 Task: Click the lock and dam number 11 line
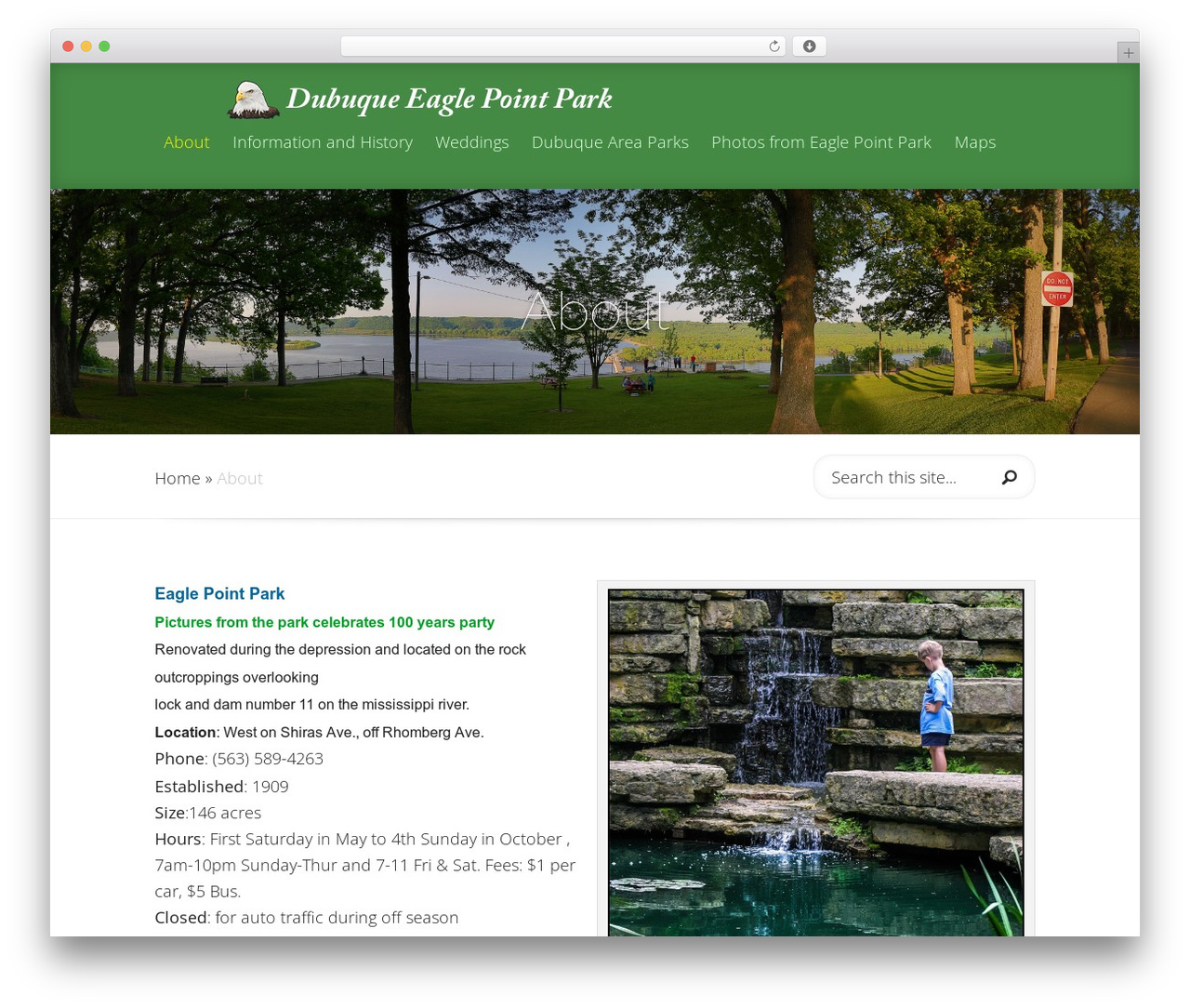(312, 705)
